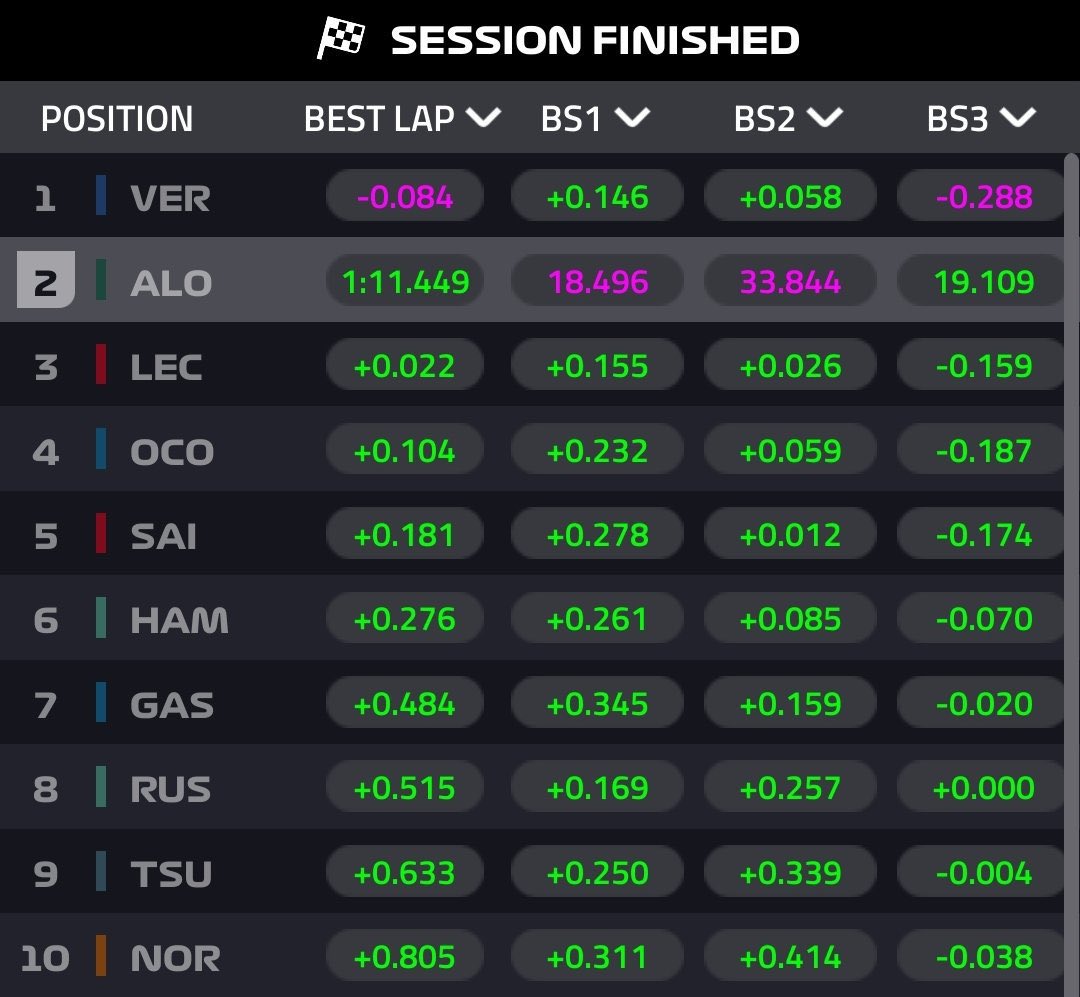
Task: Click Hamilton's +0.276 best lap pill
Action: (405, 619)
